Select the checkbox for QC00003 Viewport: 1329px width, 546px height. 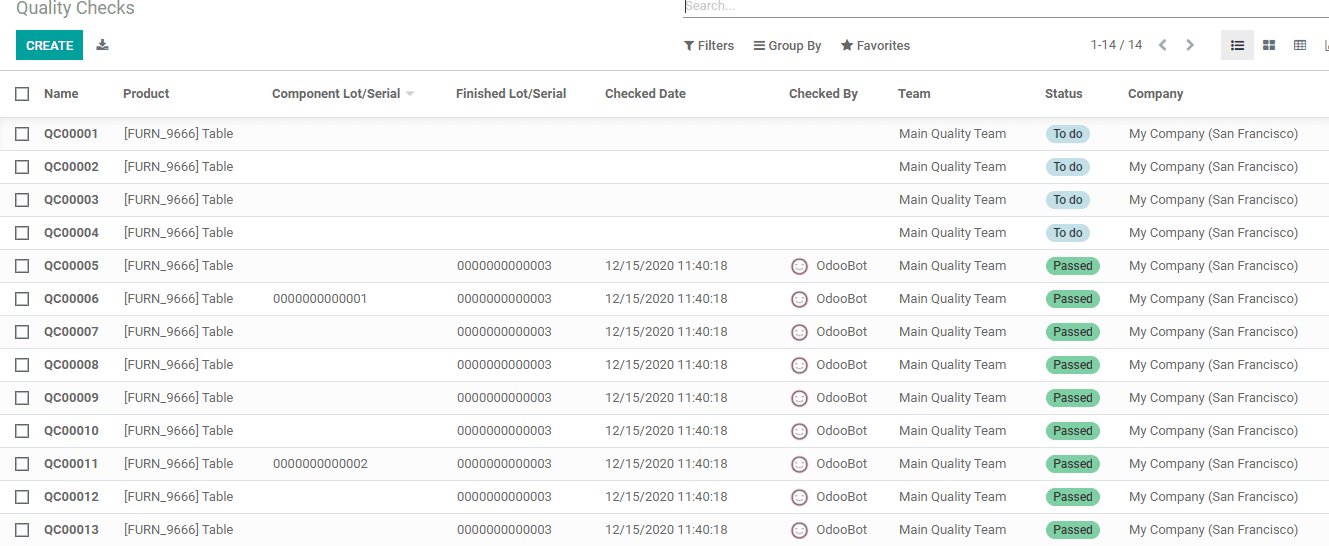pos(22,200)
